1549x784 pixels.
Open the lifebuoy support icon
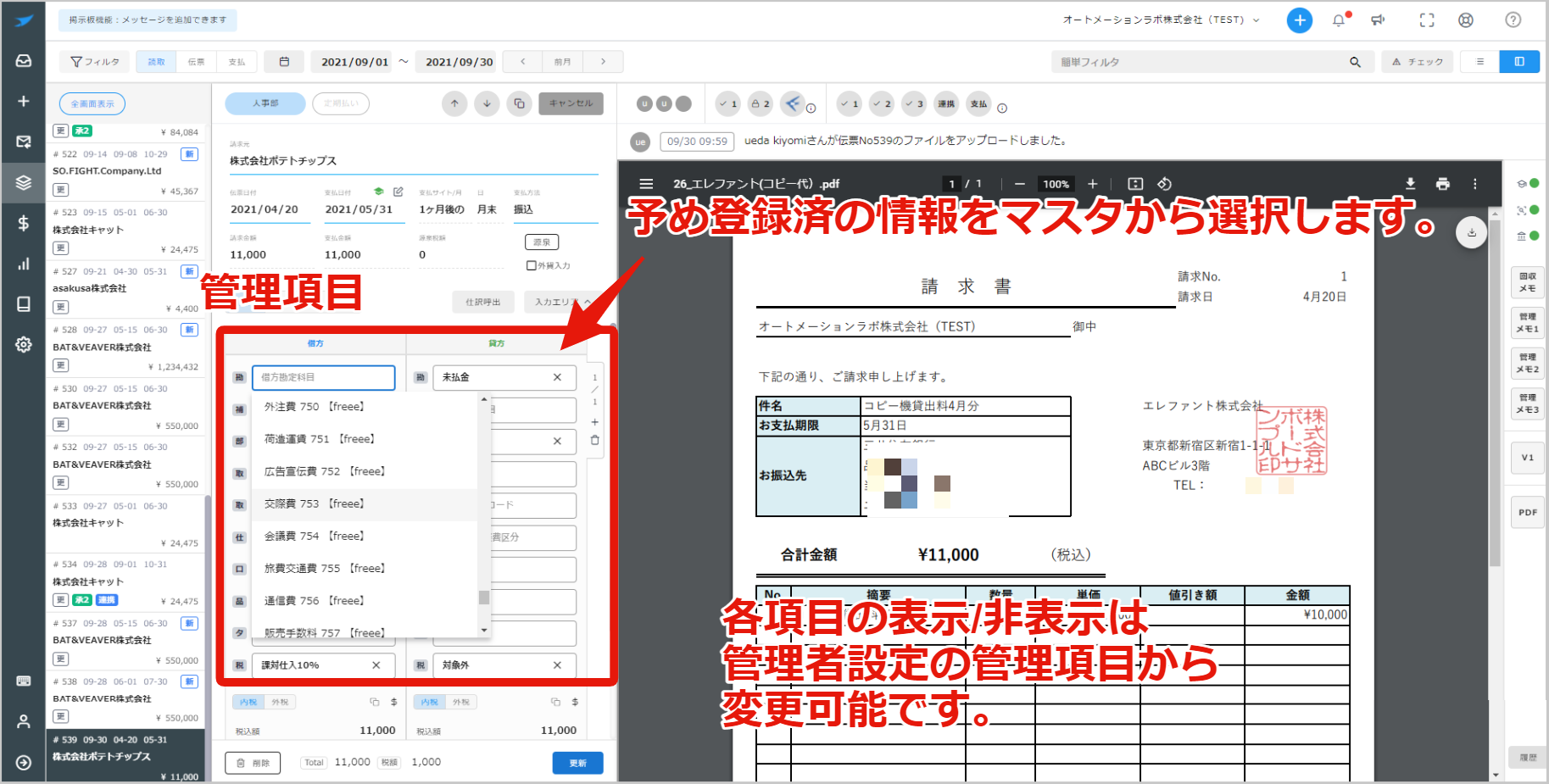click(x=1466, y=19)
